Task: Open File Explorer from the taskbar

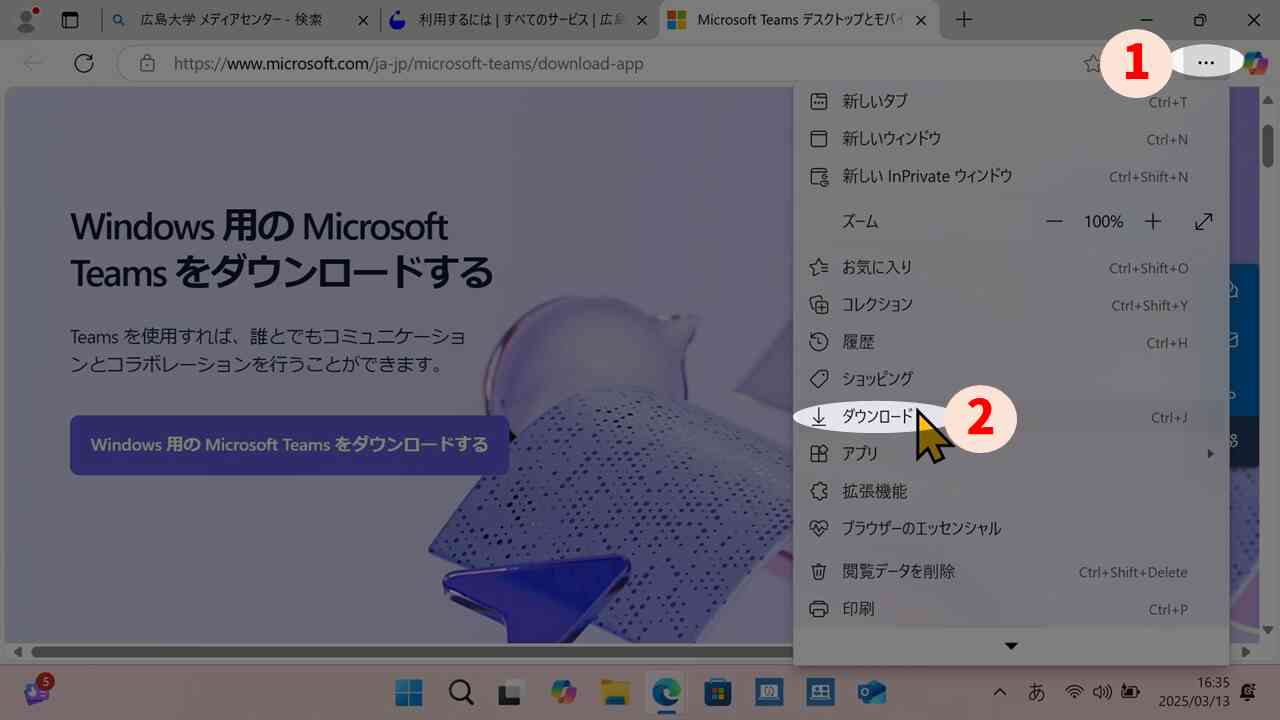Action: pos(614,692)
